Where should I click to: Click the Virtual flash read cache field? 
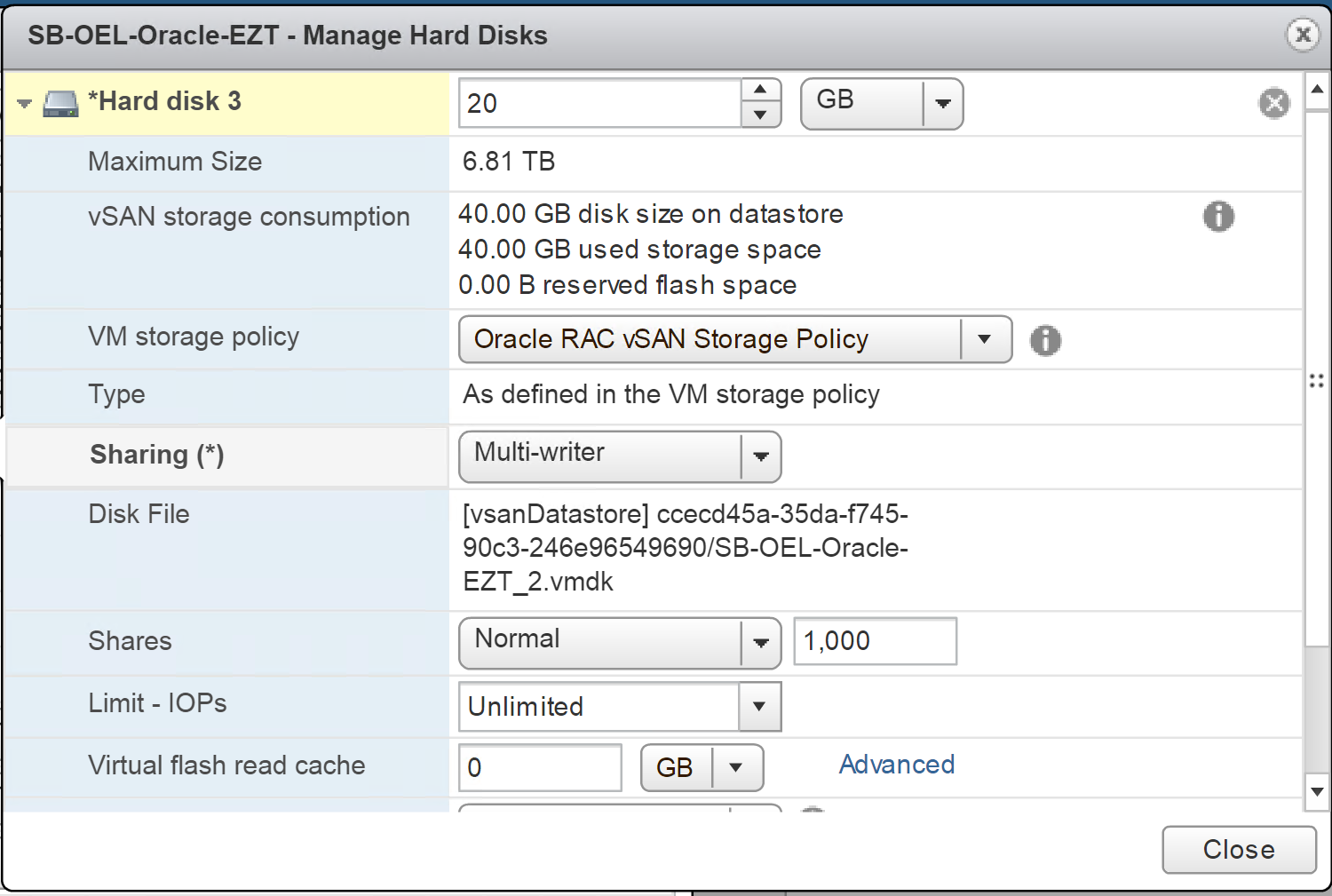[539, 767]
